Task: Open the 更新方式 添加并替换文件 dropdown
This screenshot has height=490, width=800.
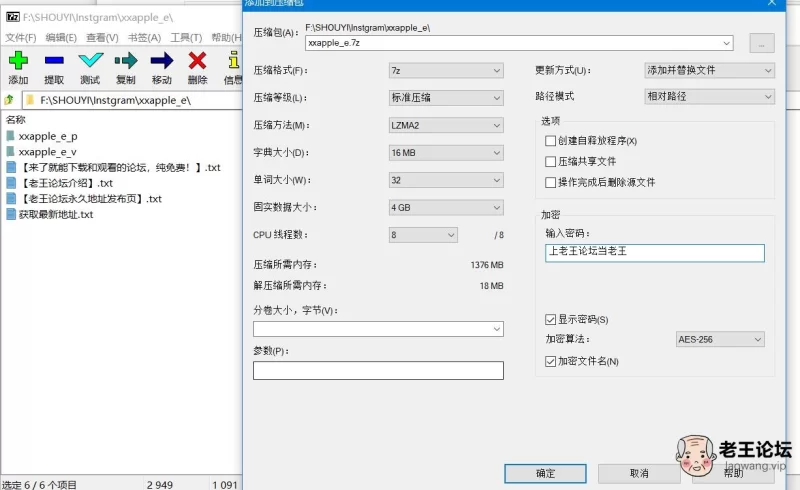Action: (x=710, y=70)
